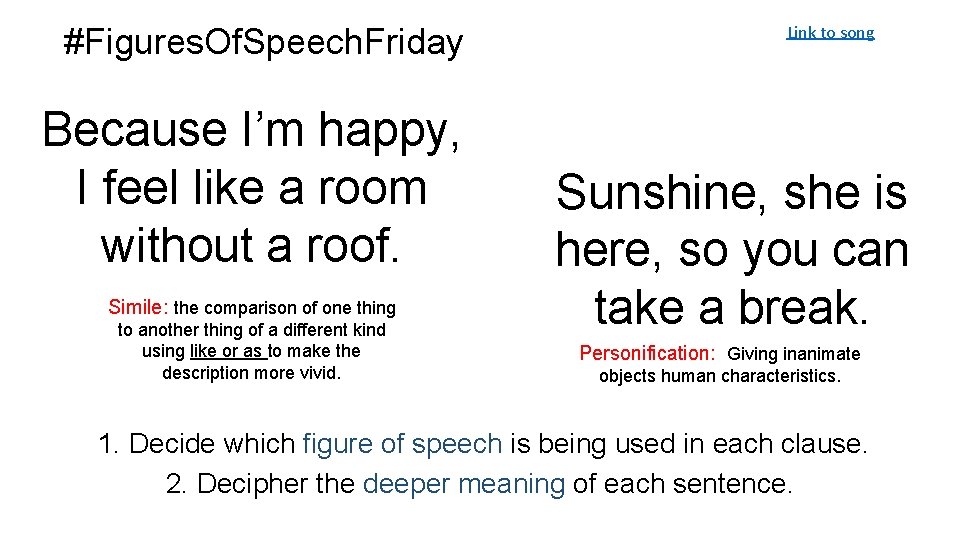Click the line 'I feel like a room'

(251, 187)
